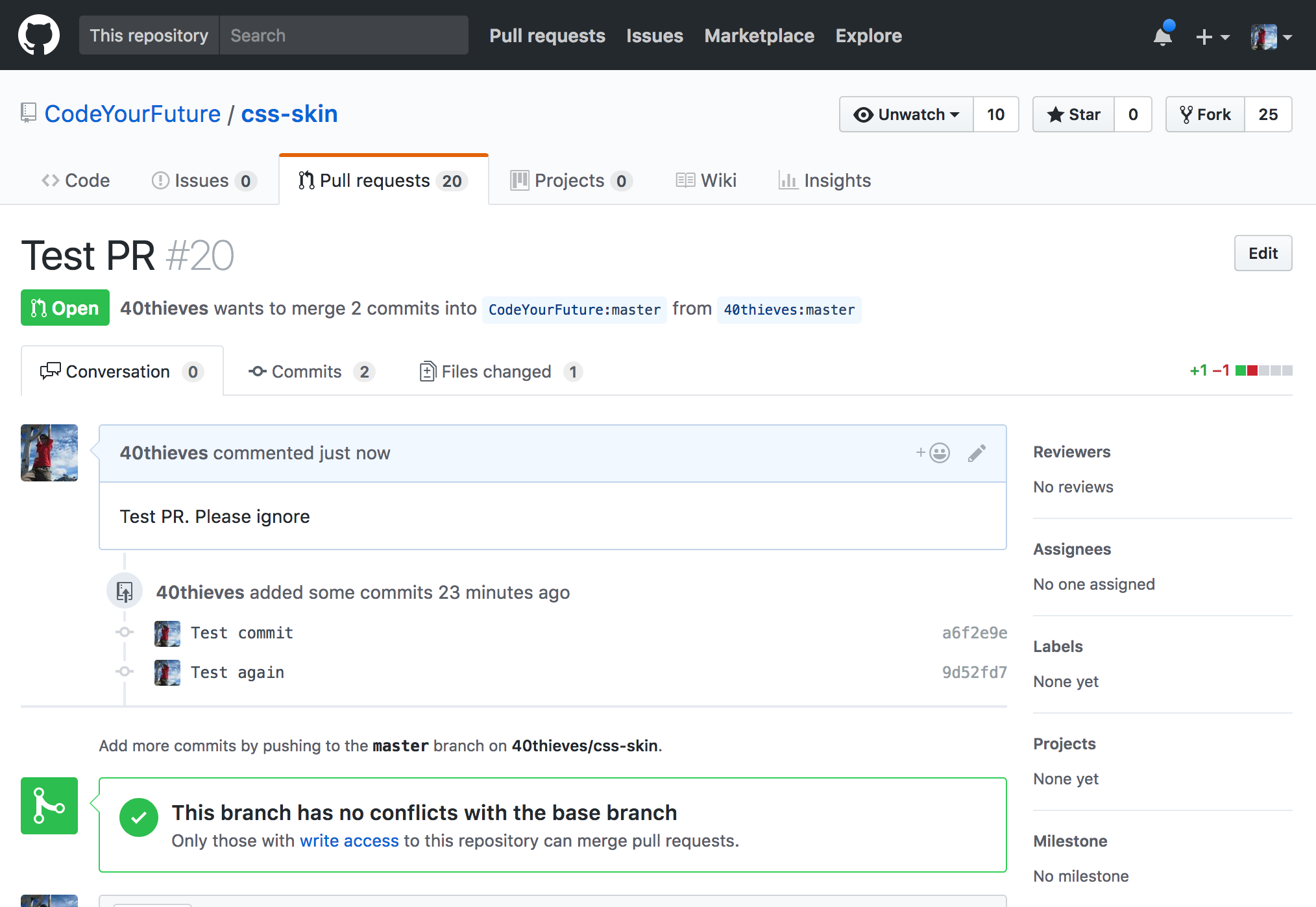
Task: Open the Insights tab
Action: 825,180
